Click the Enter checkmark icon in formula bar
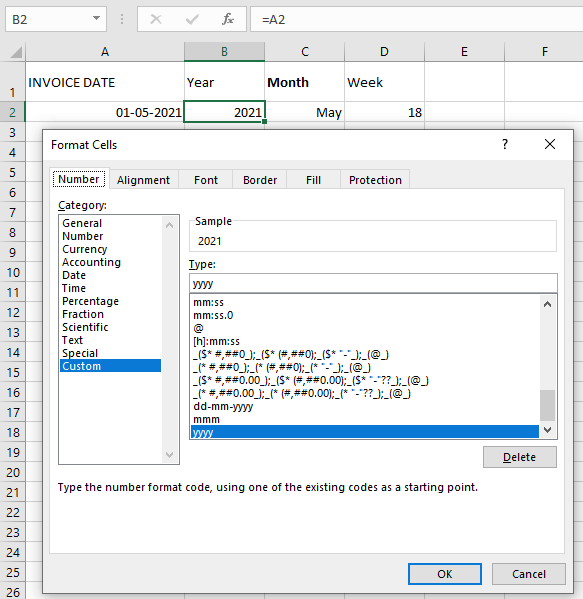Image resolution: width=583 pixels, height=599 pixels. [192, 19]
